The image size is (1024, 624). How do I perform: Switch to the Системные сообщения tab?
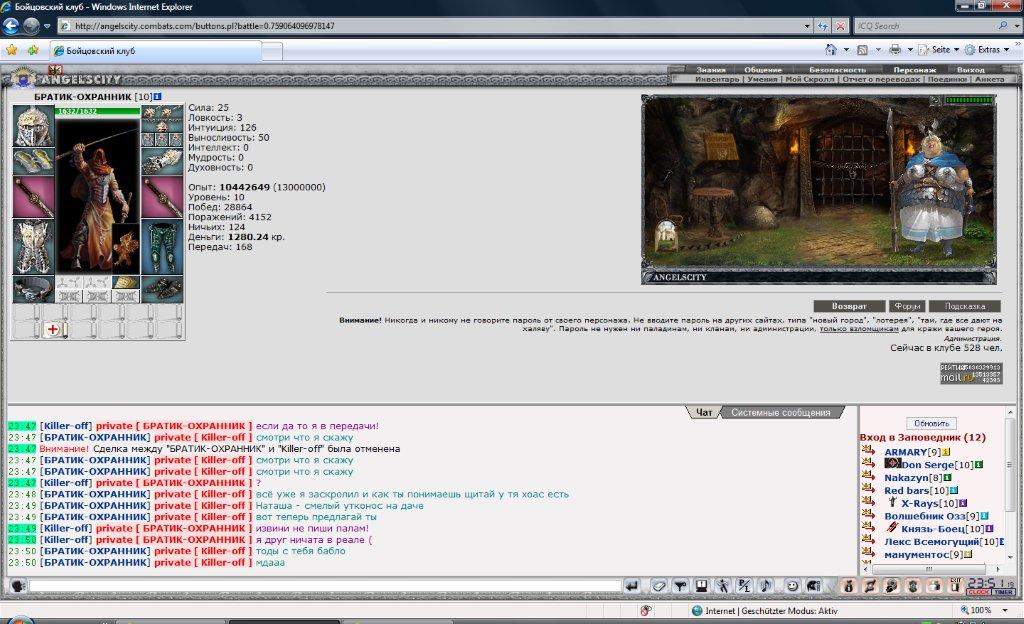tap(780, 413)
